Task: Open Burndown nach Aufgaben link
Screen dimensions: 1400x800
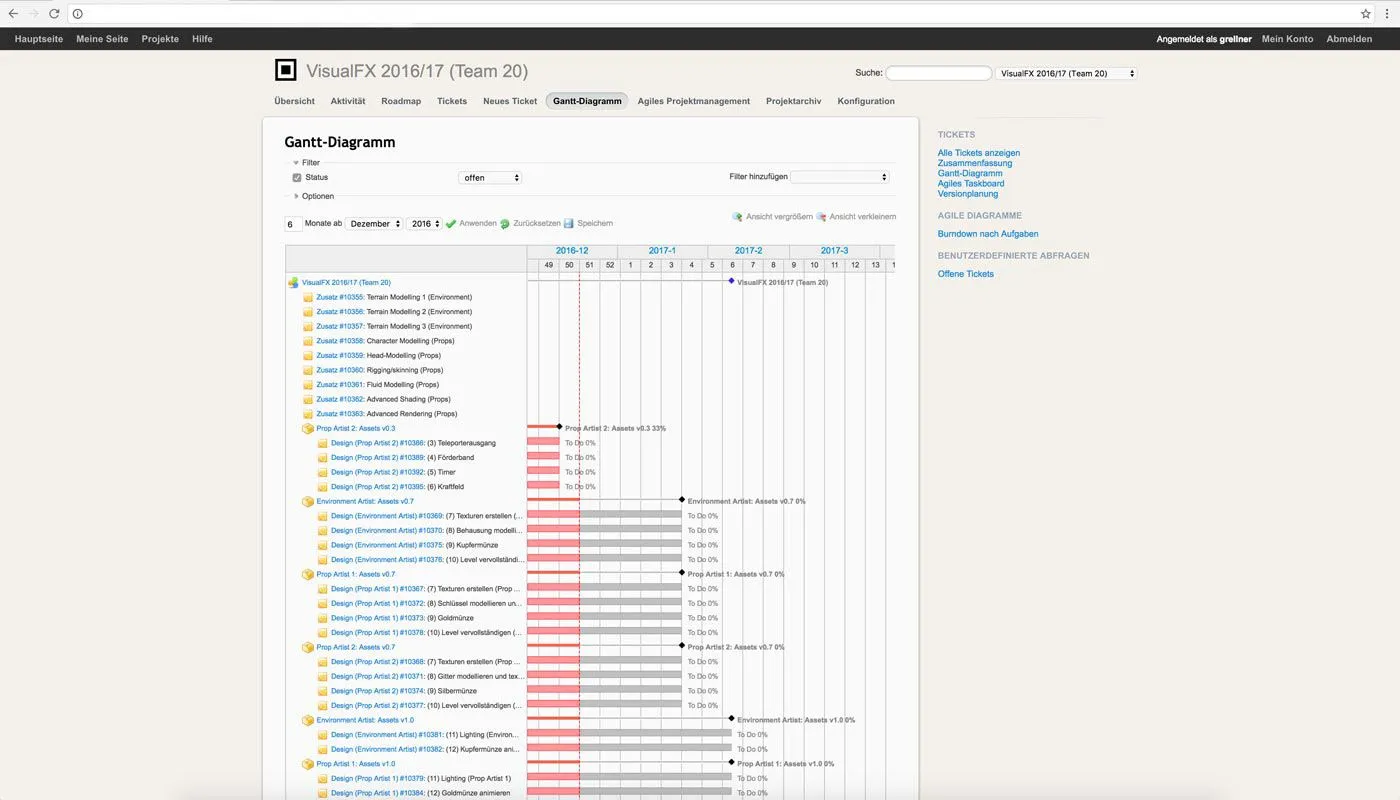Action: coord(988,234)
